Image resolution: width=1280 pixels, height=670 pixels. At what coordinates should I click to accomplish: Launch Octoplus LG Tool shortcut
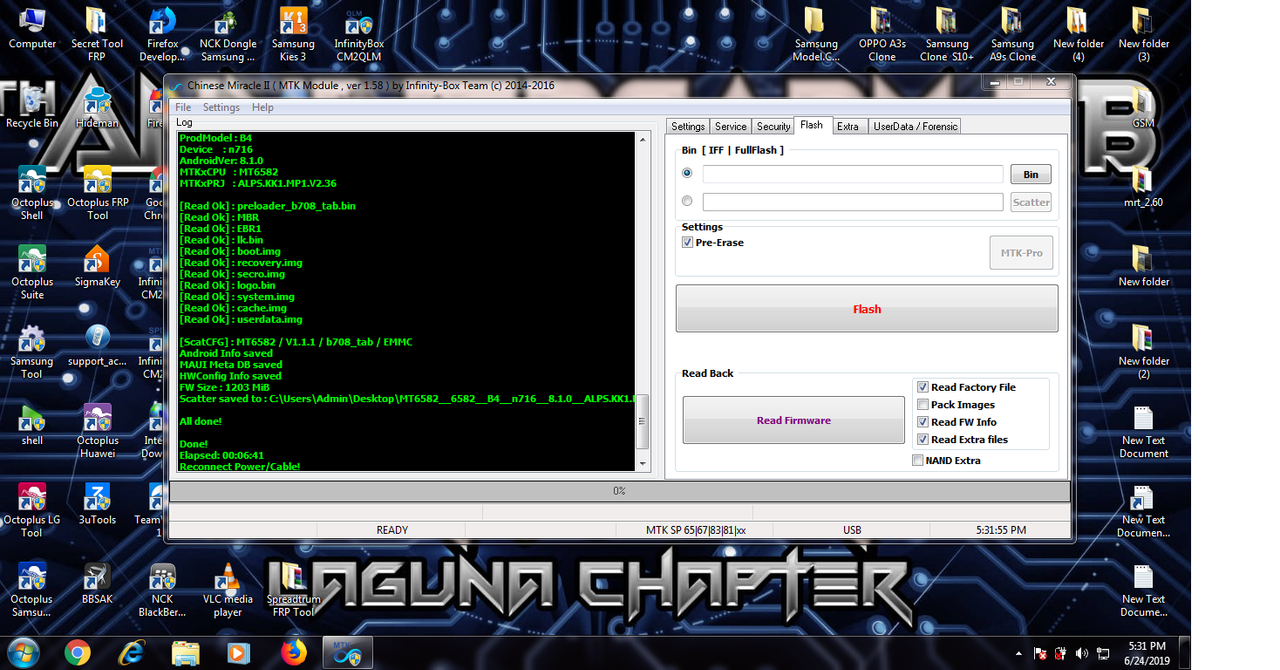click(x=32, y=510)
